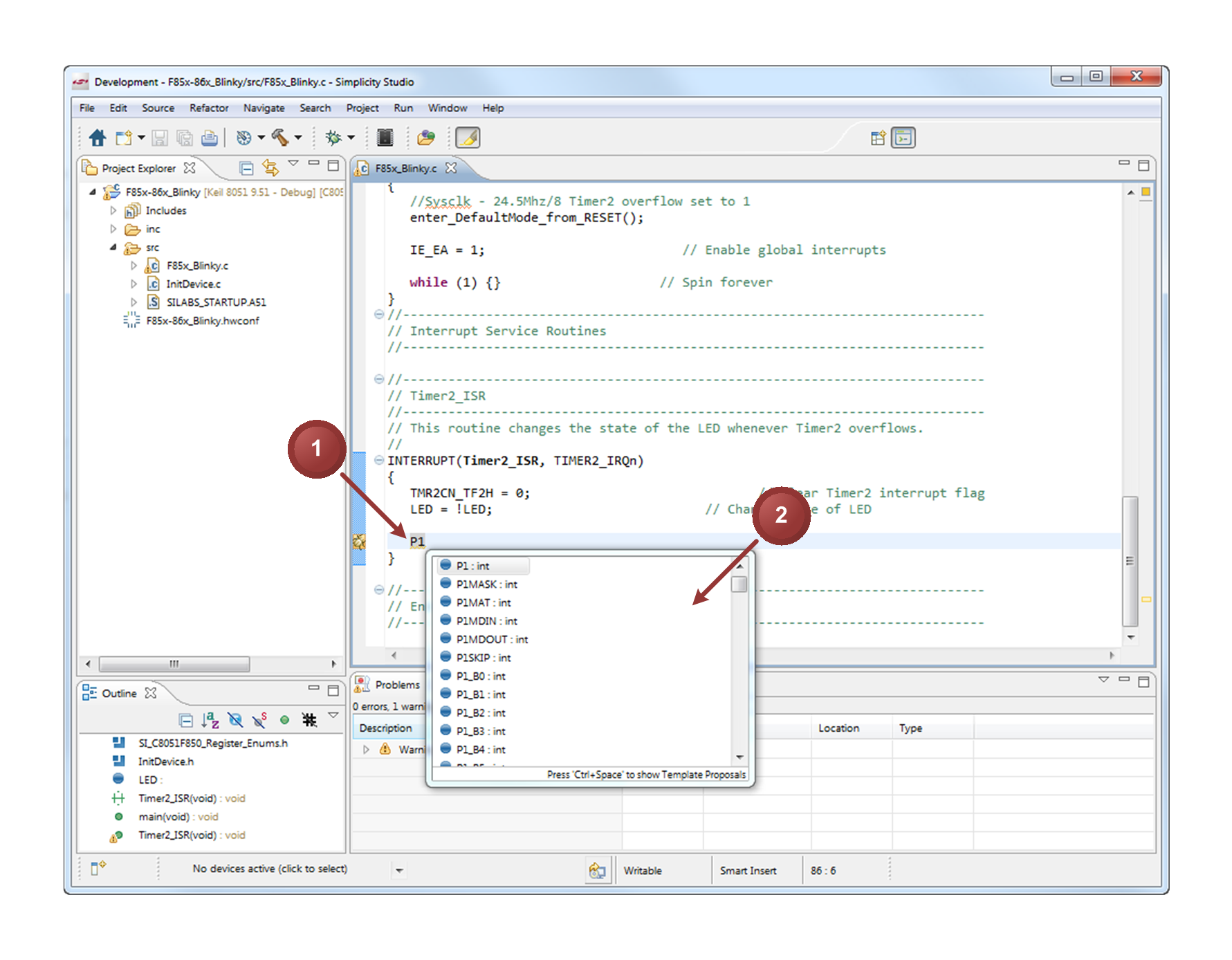Click the No devices active selector

tap(270, 869)
